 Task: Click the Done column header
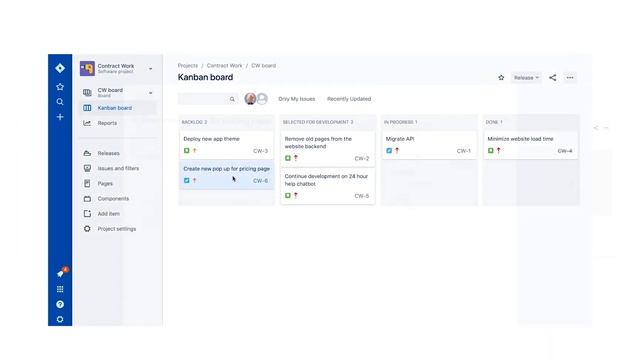[494, 122]
